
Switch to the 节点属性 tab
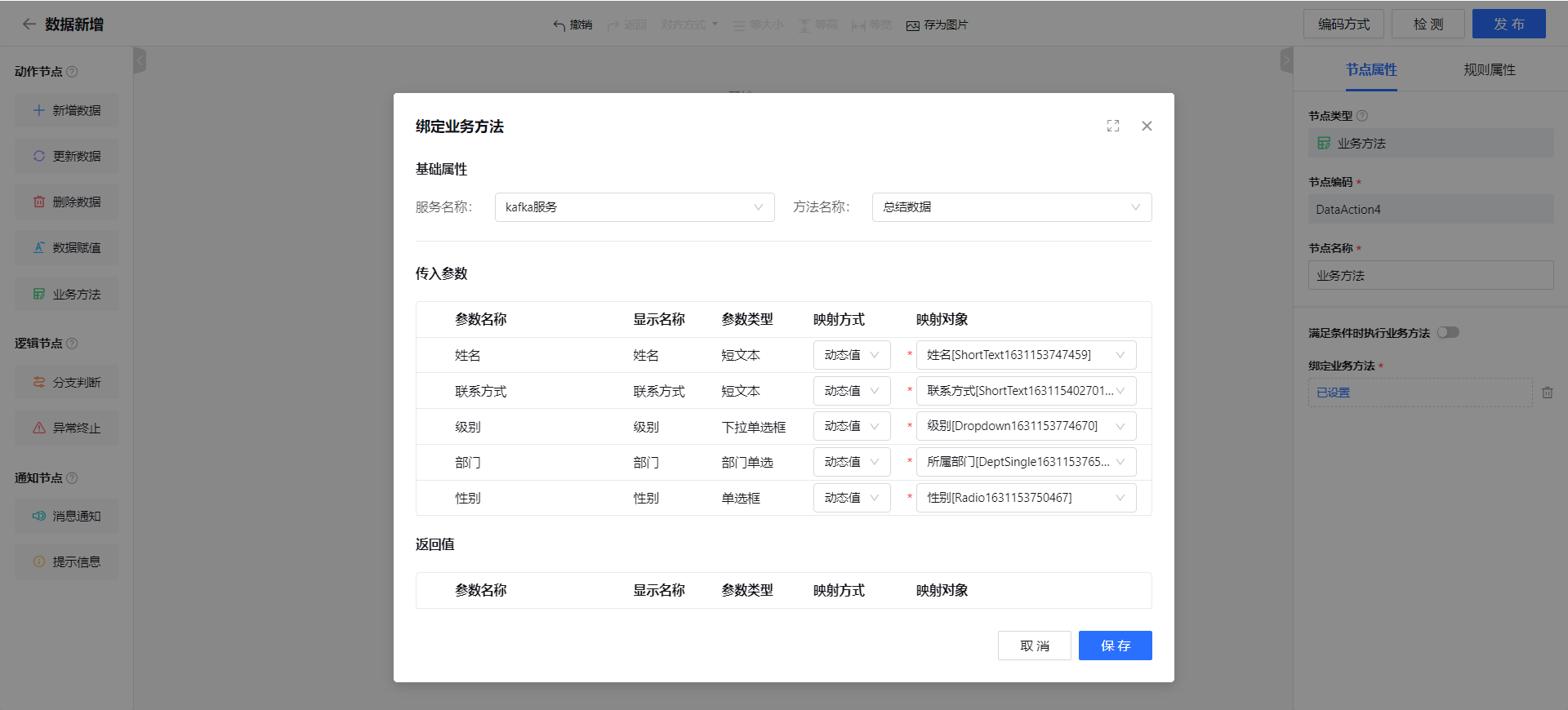(x=1371, y=70)
